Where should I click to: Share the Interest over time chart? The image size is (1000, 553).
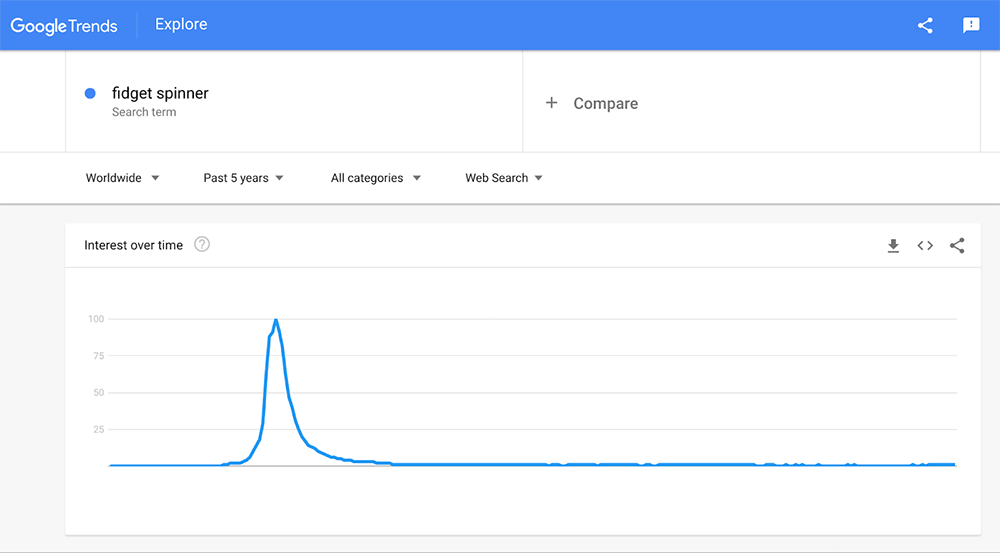click(957, 246)
